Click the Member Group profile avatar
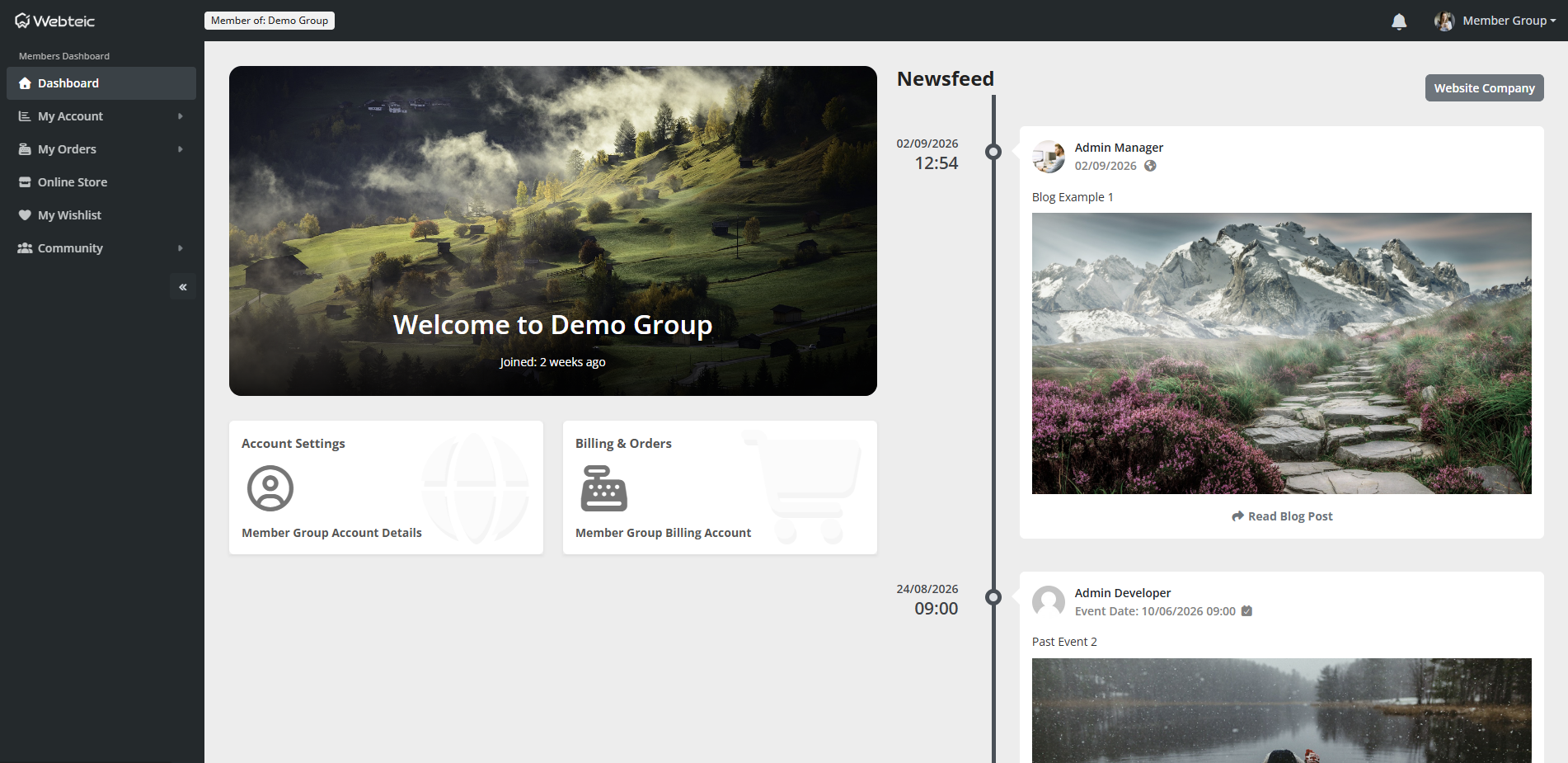 point(1444,21)
